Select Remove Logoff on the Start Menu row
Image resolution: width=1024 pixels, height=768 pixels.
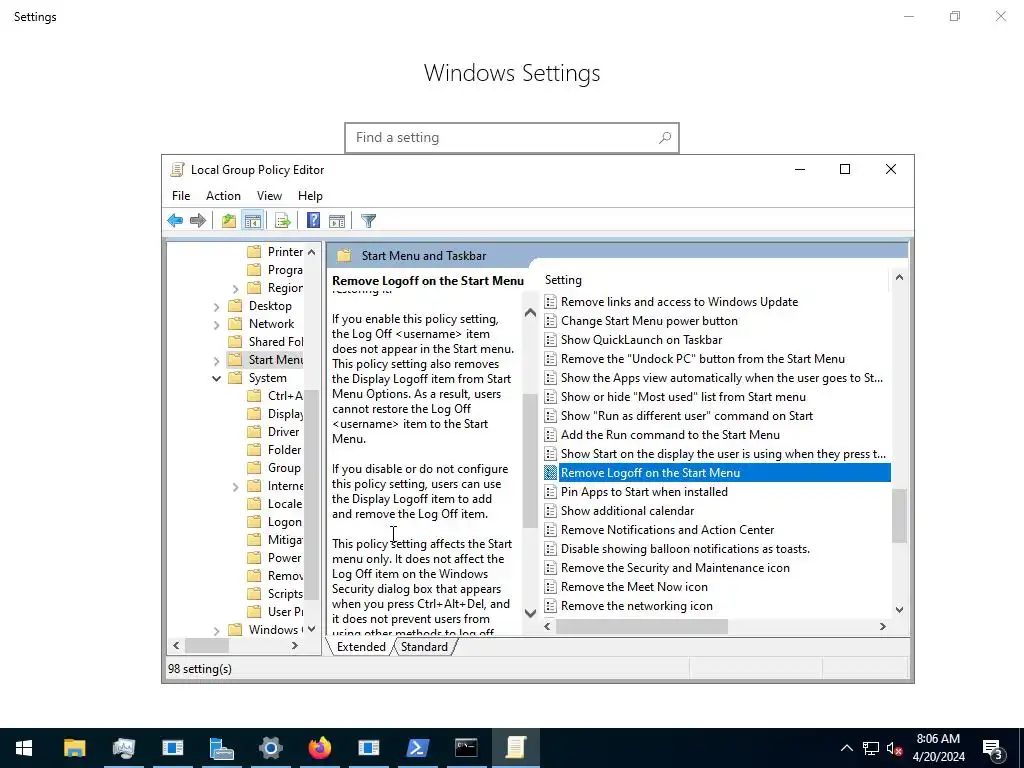[x=717, y=473]
